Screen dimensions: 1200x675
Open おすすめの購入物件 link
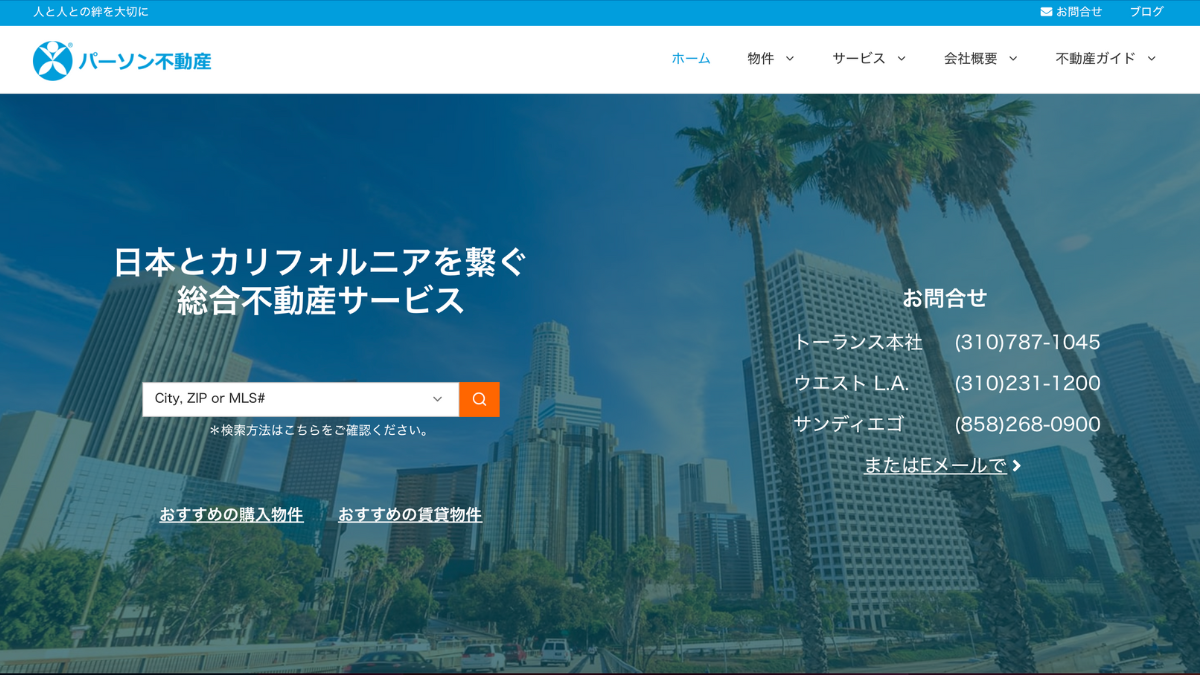point(231,515)
